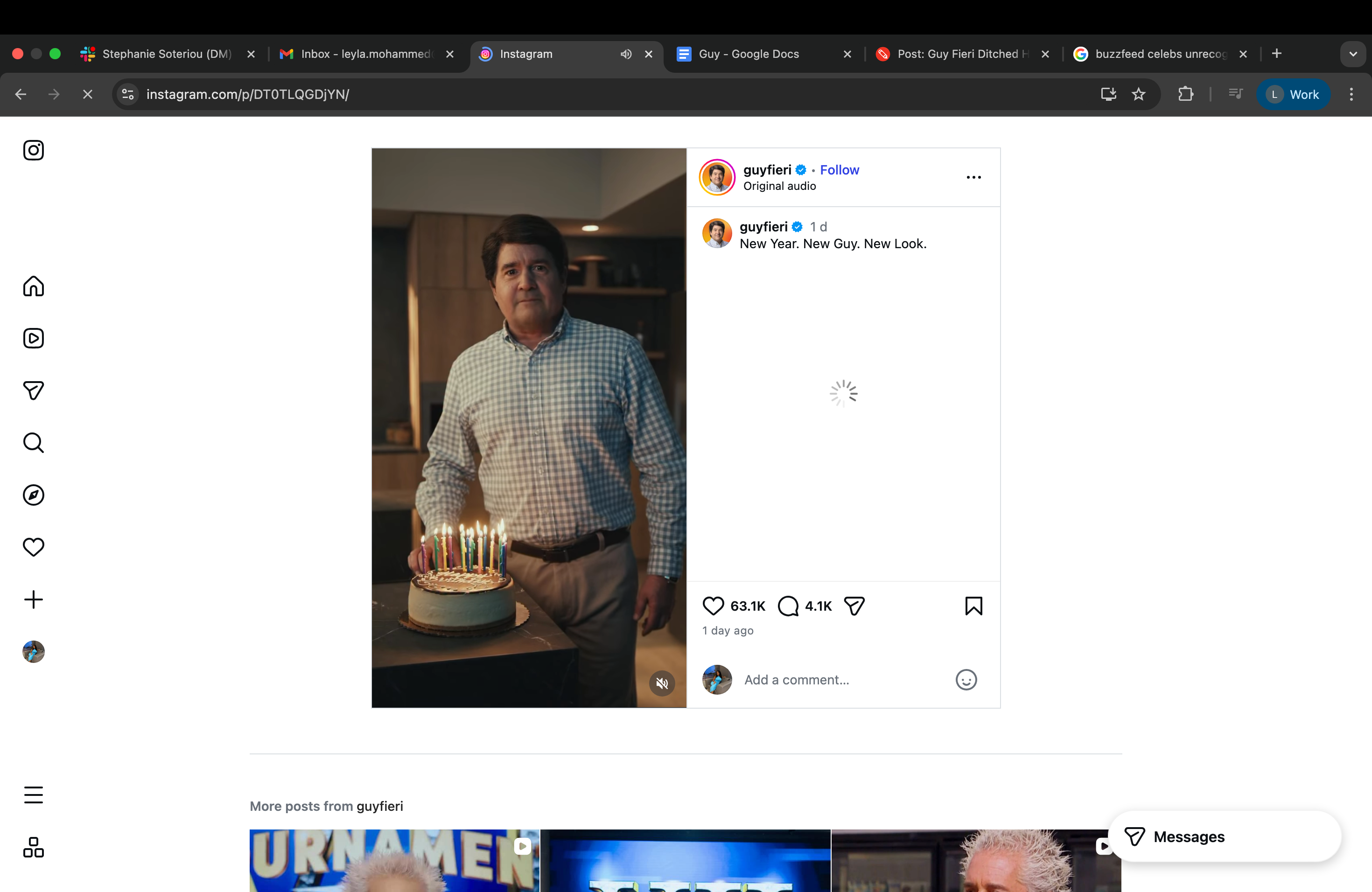
Task: Open Direct messages paper-plane icon in sidebar
Action: pyautogui.click(x=34, y=390)
